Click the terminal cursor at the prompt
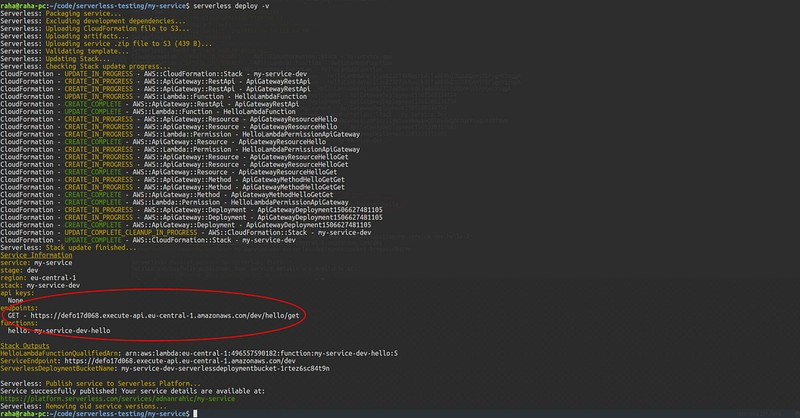This screenshot has height=418, width=800. coord(195,413)
